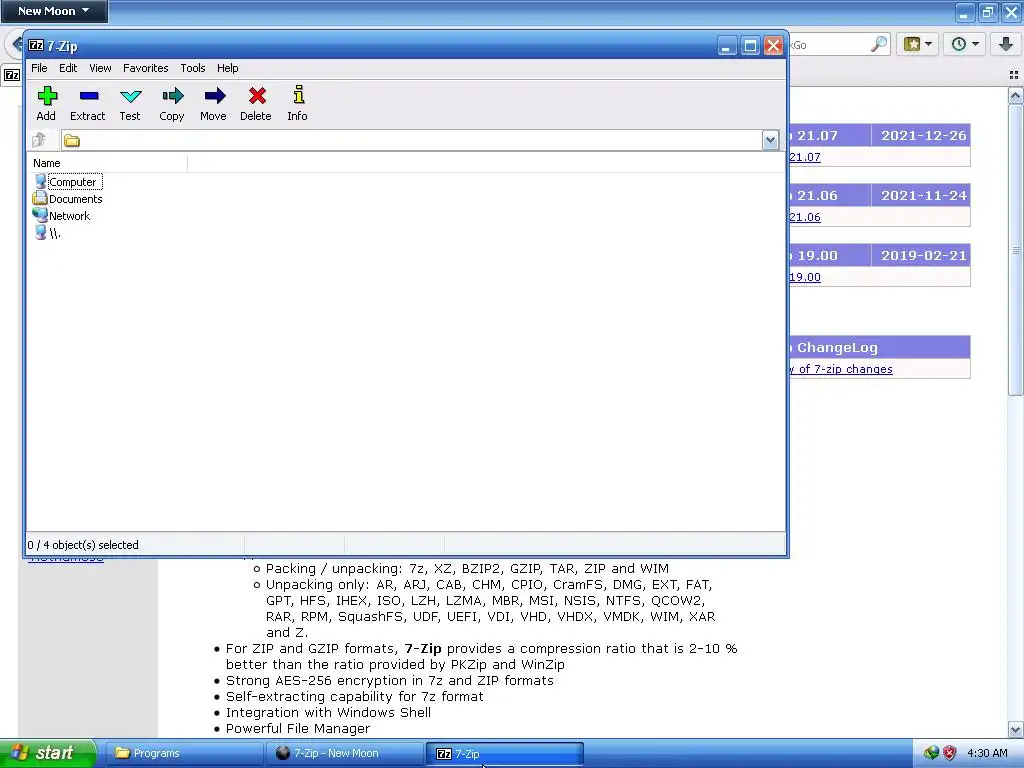Click the 2021-12-26 date cell
Screen dimensions: 1024x768
pyautogui.click(x=923, y=135)
